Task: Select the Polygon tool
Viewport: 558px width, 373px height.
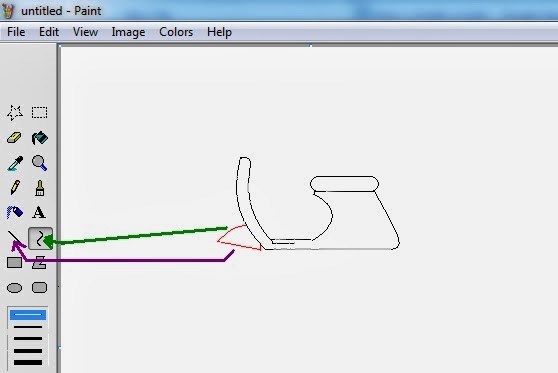Action: point(39,263)
